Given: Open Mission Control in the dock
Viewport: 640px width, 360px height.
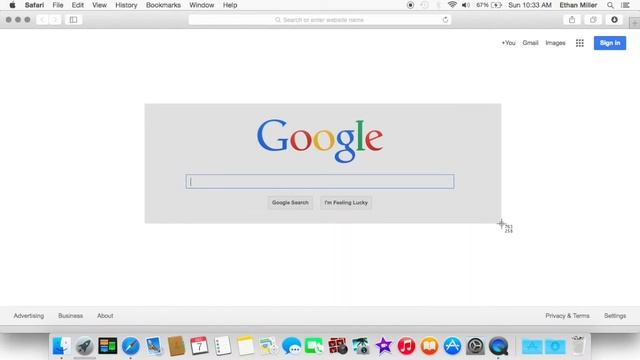Looking at the screenshot, I should coord(108,346).
